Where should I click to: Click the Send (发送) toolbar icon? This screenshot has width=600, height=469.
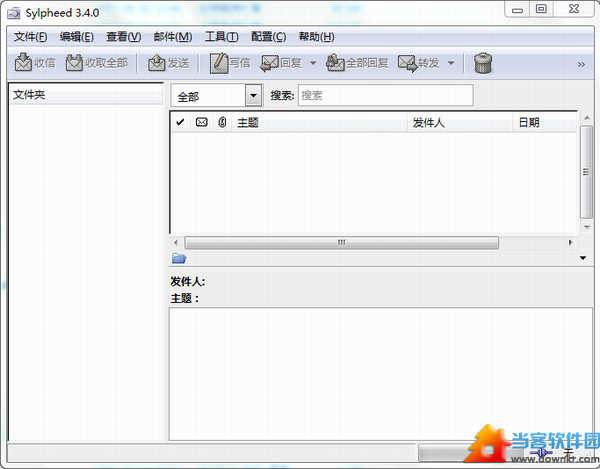coord(157,62)
